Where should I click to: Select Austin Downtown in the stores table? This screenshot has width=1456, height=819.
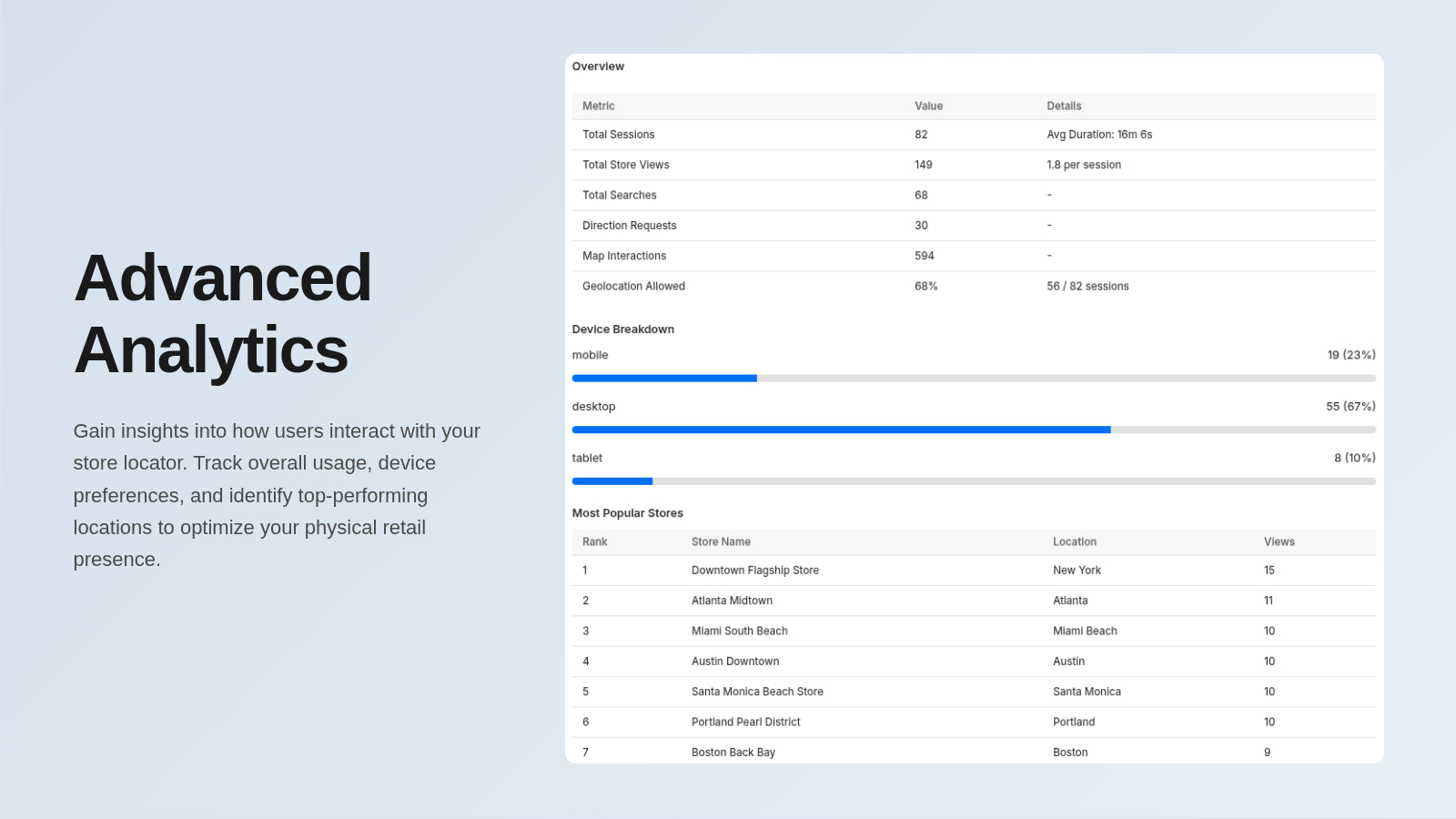pos(734,662)
